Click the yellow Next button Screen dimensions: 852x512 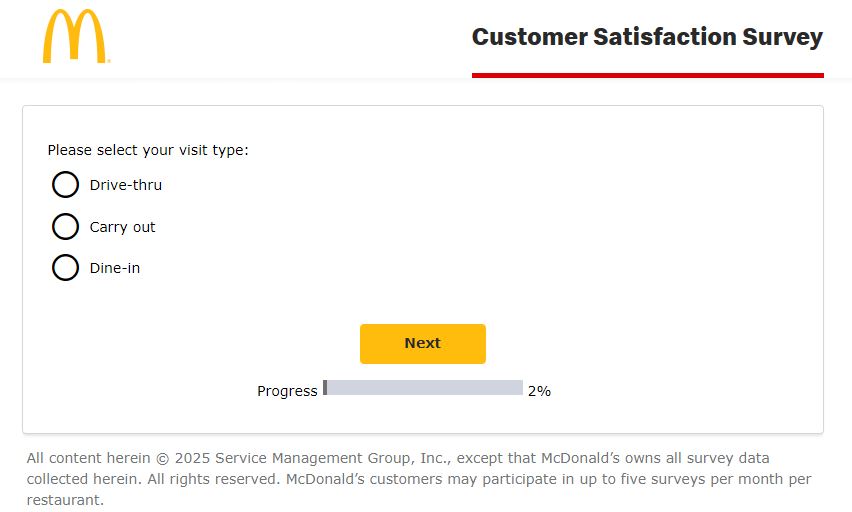[x=423, y=344]
